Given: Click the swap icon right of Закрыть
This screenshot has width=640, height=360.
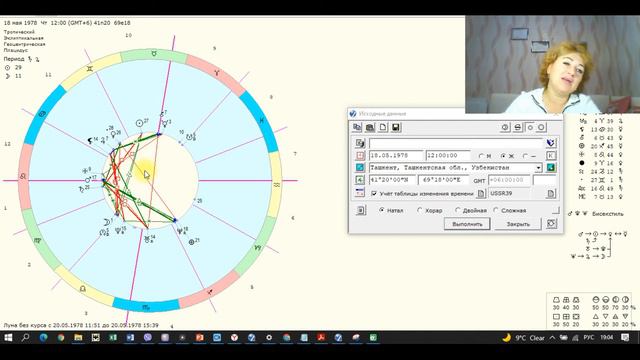Looking at the screenshot, I should click(x=551, y=224).
